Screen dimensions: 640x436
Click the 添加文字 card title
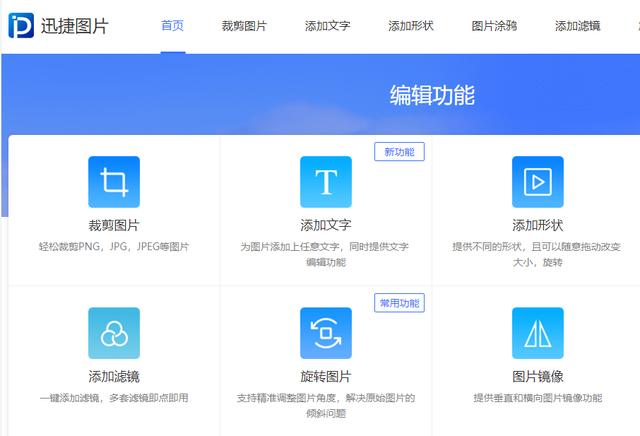coord(326,225)
